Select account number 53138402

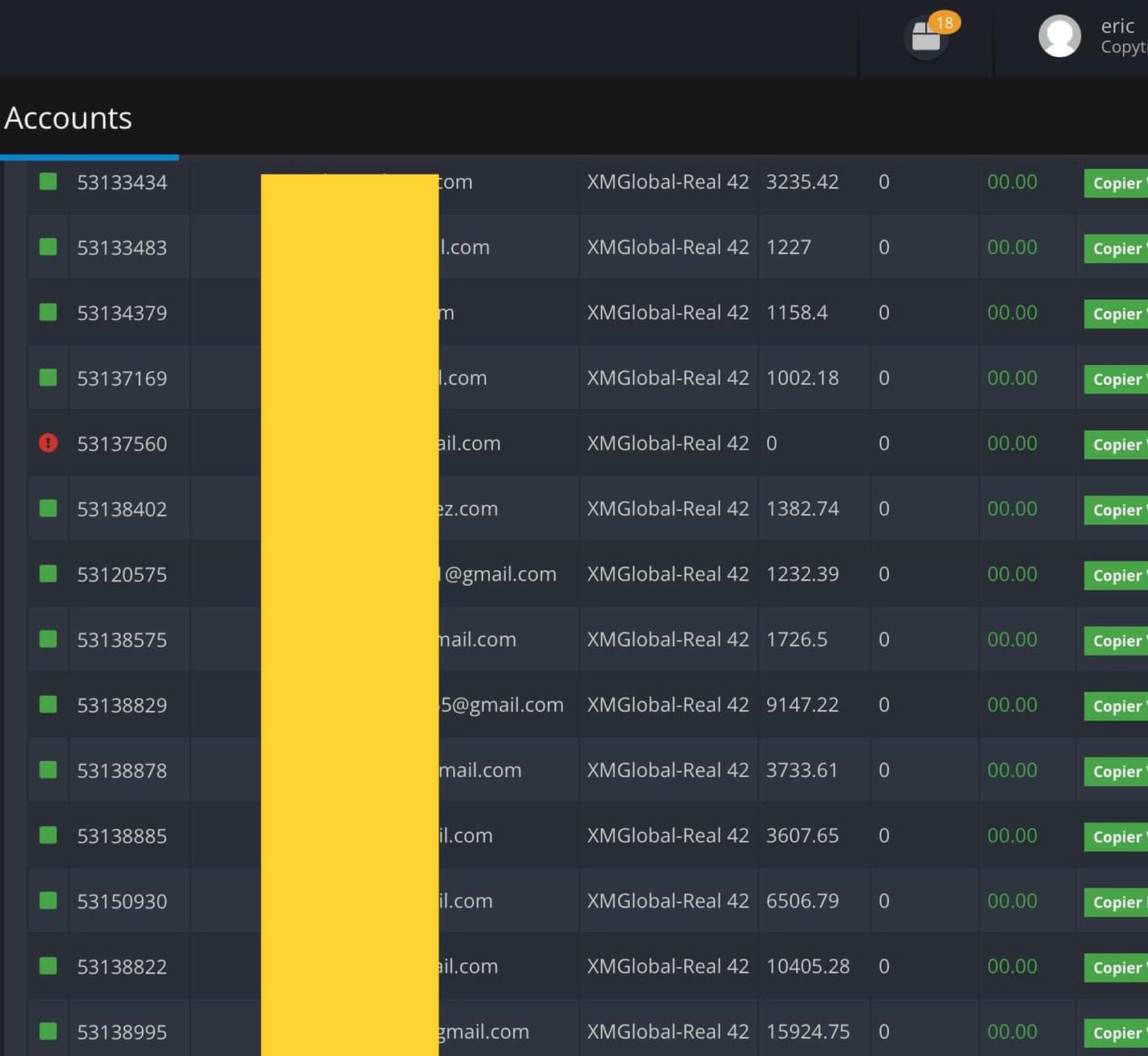click(x=122, y=508)
